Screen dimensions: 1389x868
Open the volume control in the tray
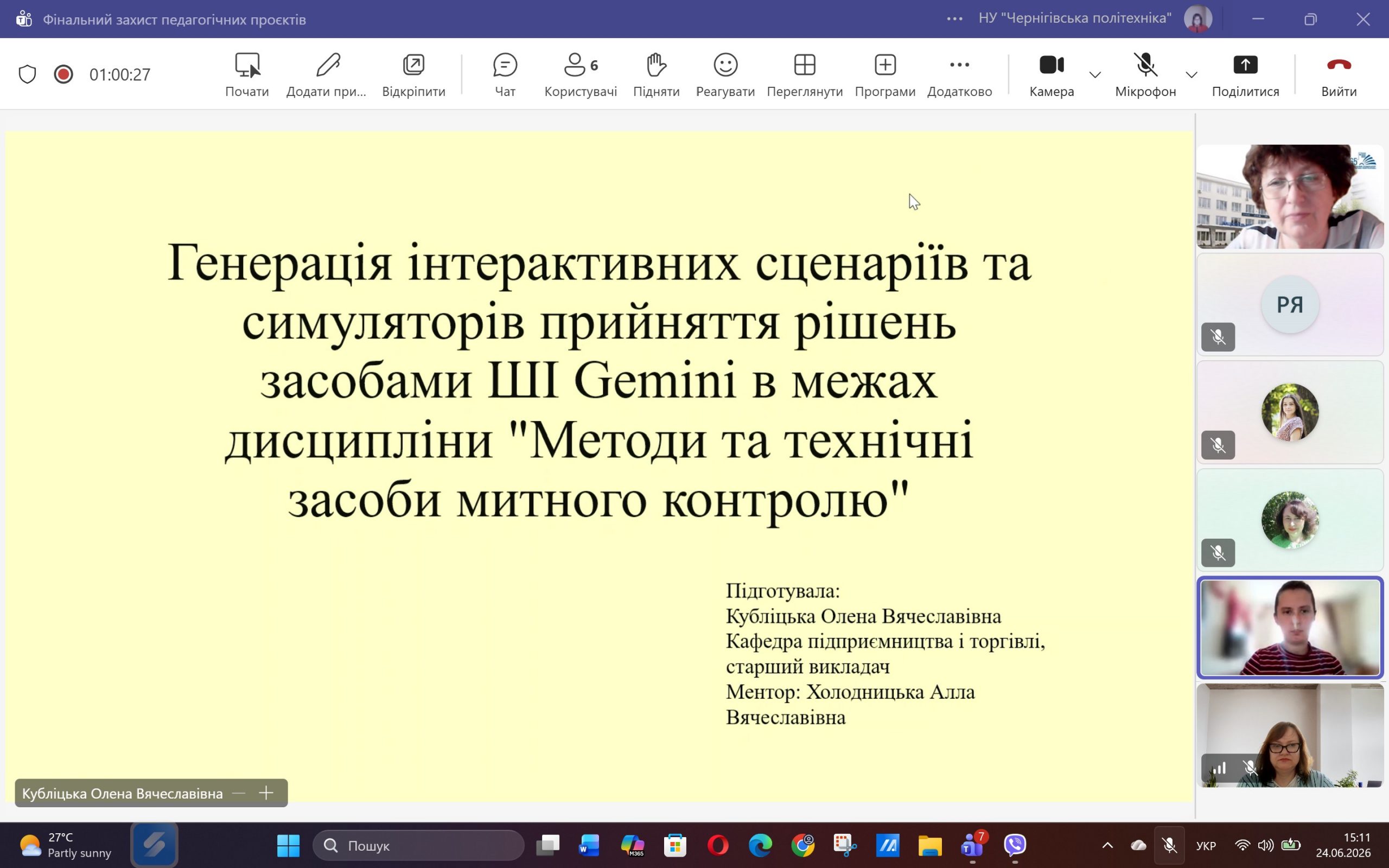(1266, 845)
